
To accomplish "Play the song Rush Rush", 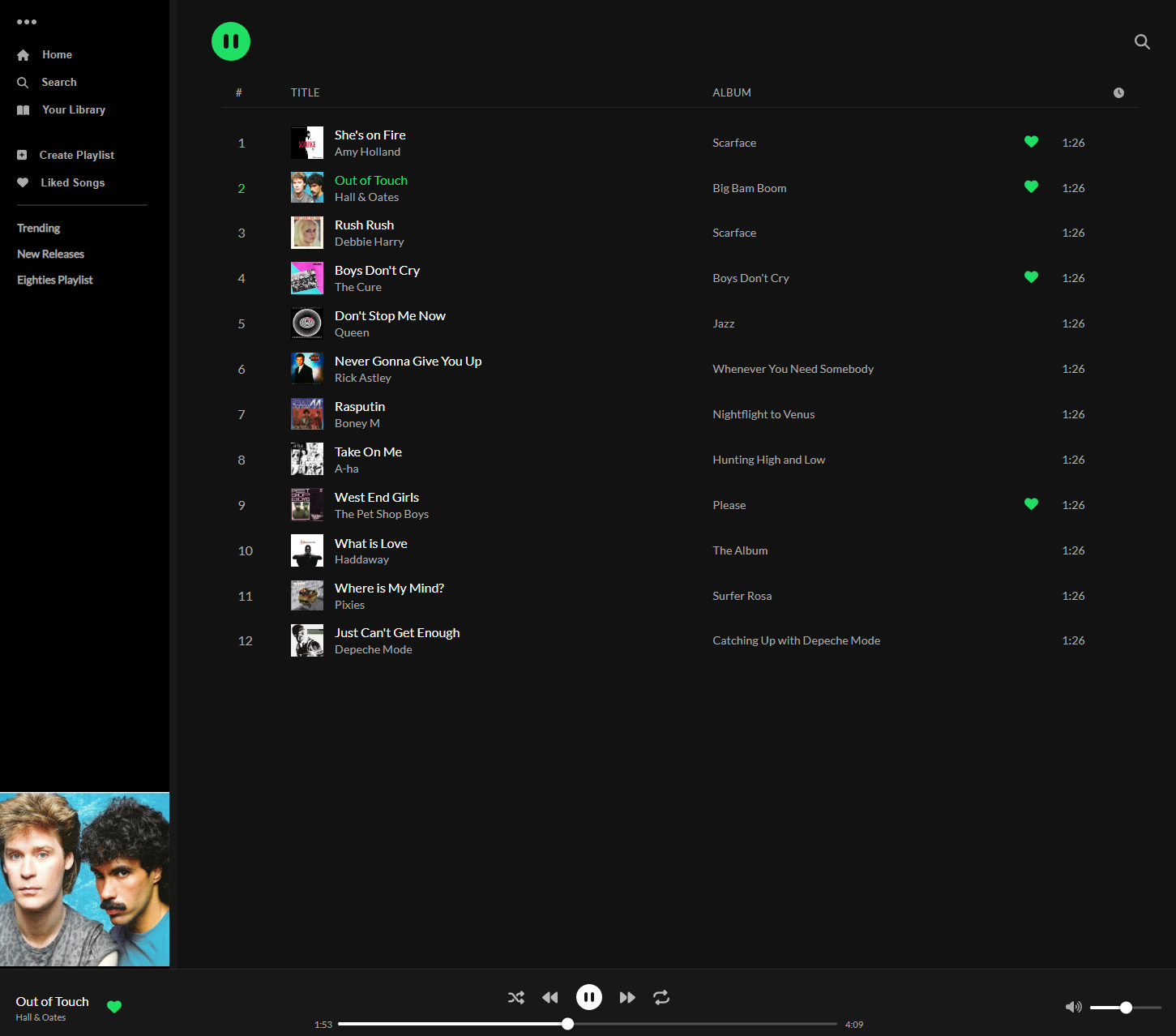I will pos(364,225).
